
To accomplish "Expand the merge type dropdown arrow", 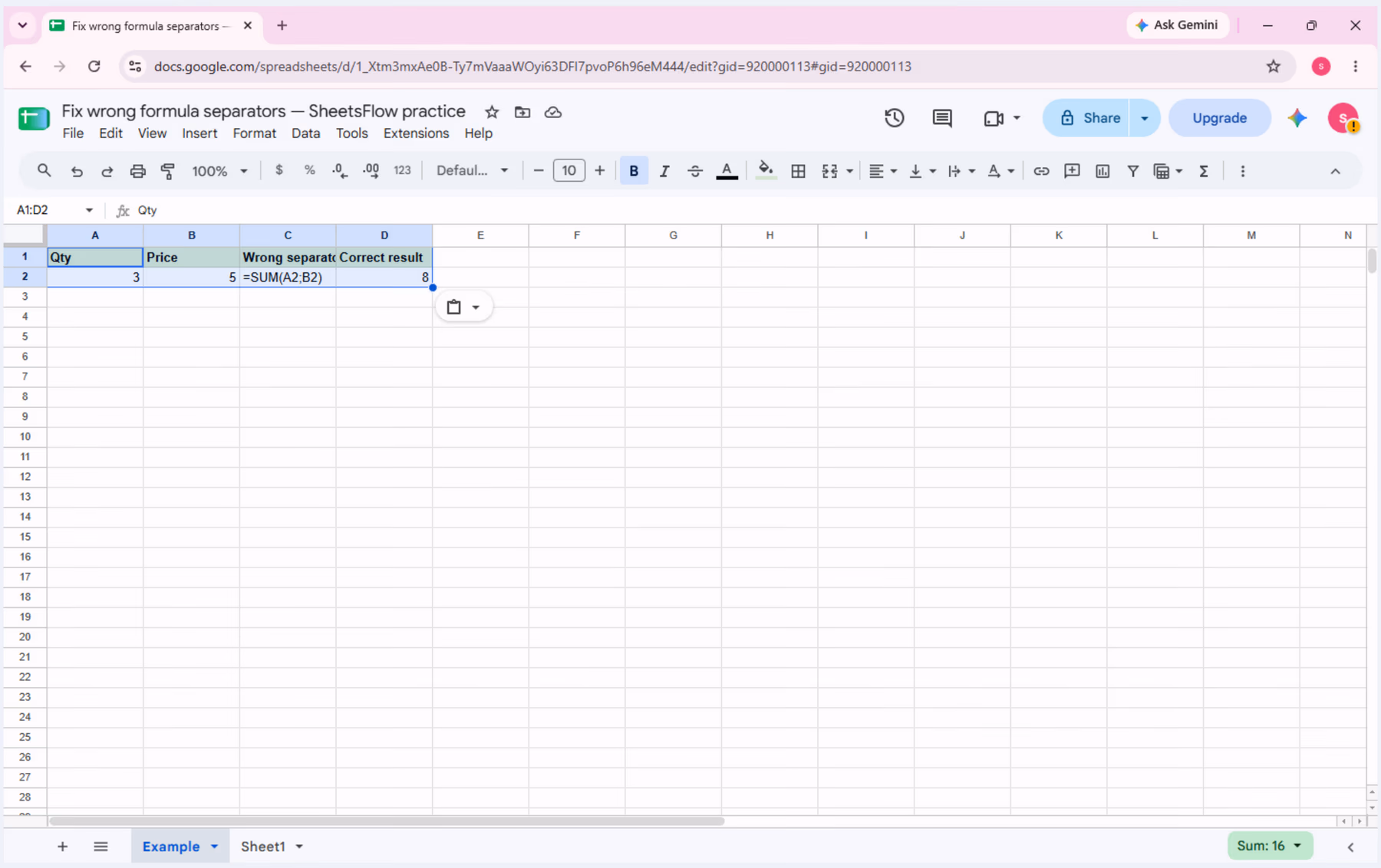I will (849, 171).
